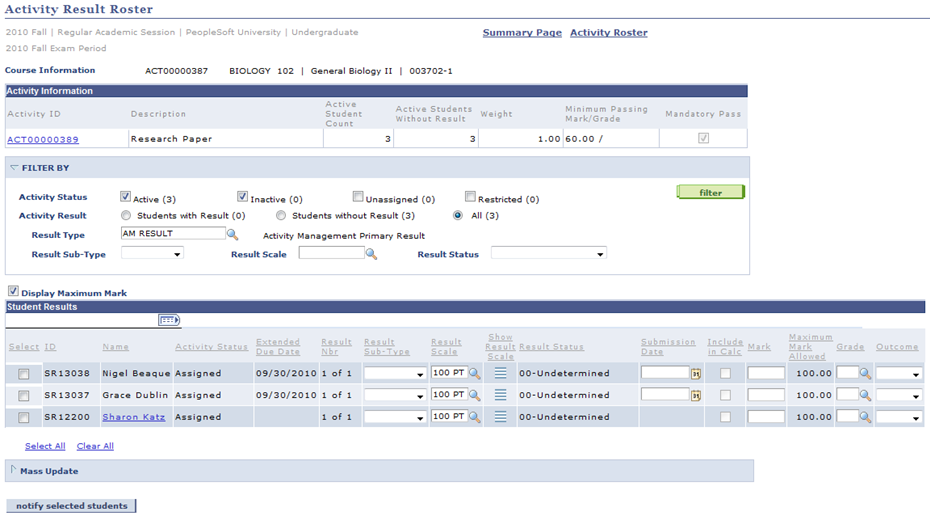Check Include in Calc for Nigel Beaque
Viewport: 930px width, 515px height.
(x=725, y=374)
